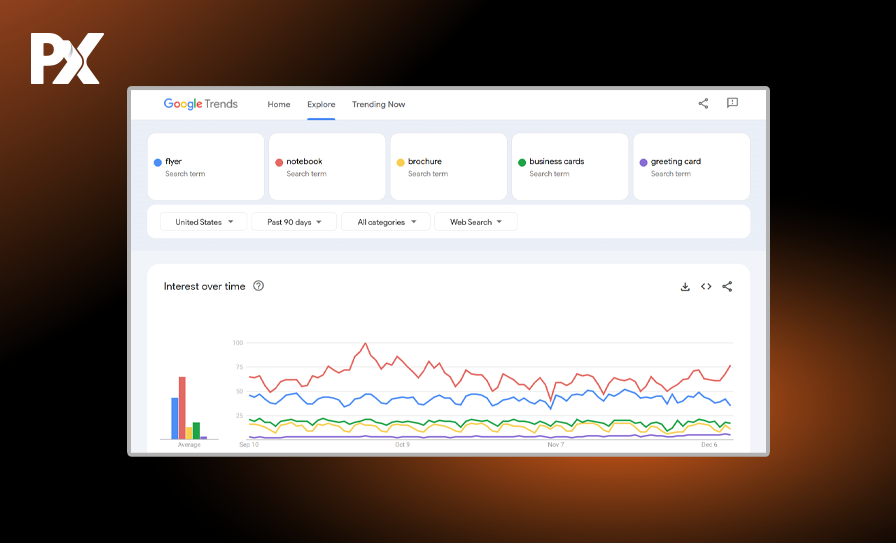Click the embed code icon
Image resolution: width=896 pixels, height=543 pixels.
pos(706,287)
